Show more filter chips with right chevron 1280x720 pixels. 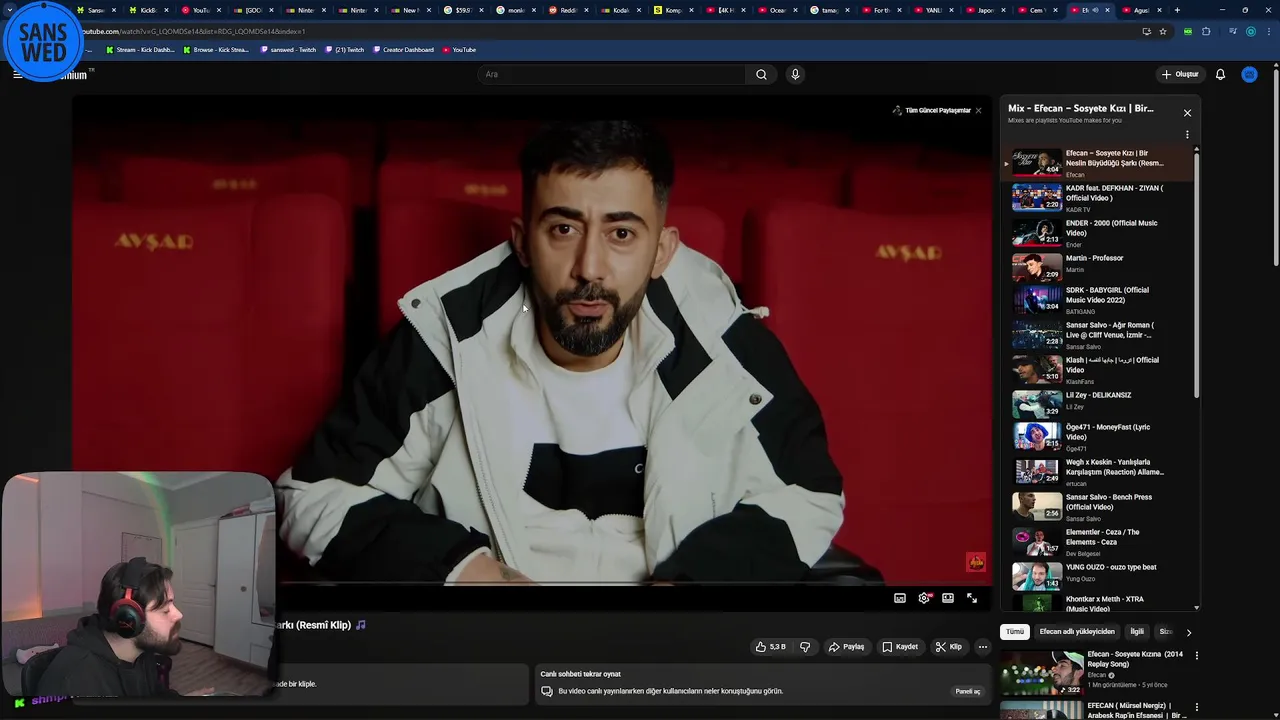[1188, 632]
